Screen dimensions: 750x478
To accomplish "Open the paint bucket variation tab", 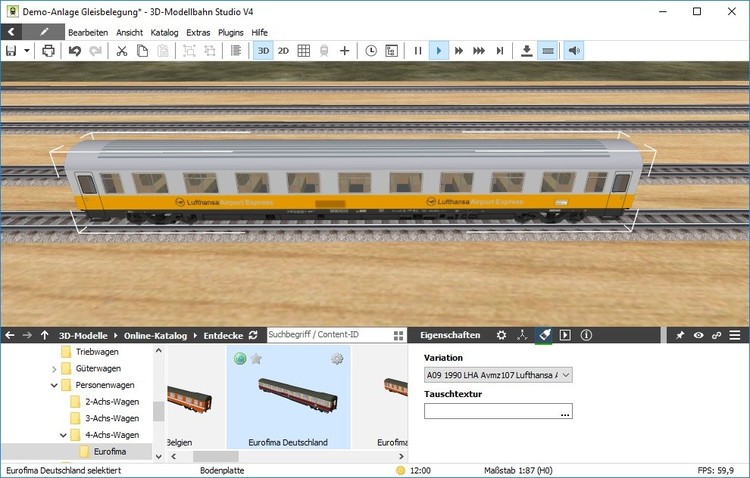I will [x=544, y=335].
